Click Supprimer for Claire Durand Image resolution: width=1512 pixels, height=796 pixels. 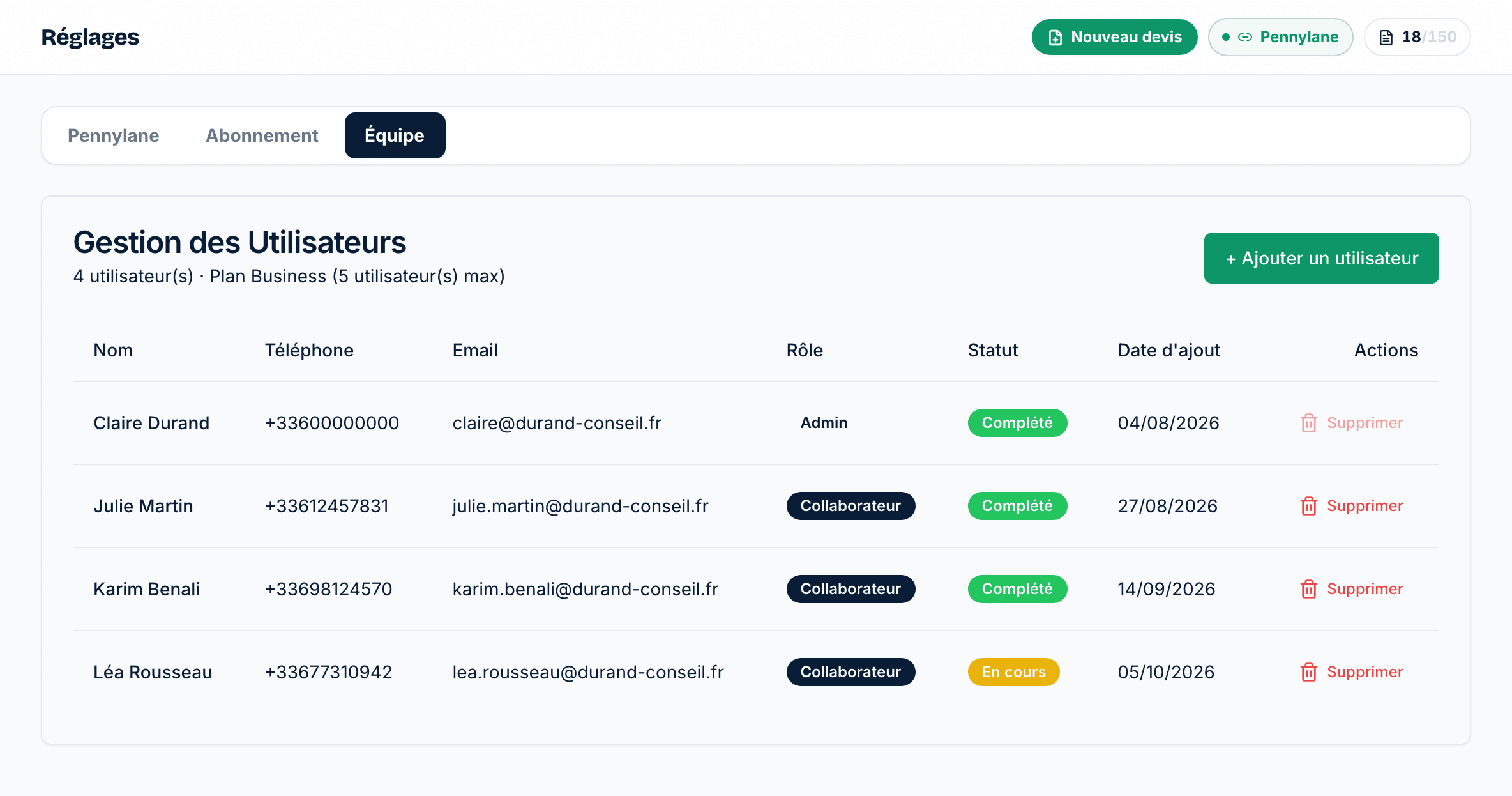point(1352,423)
